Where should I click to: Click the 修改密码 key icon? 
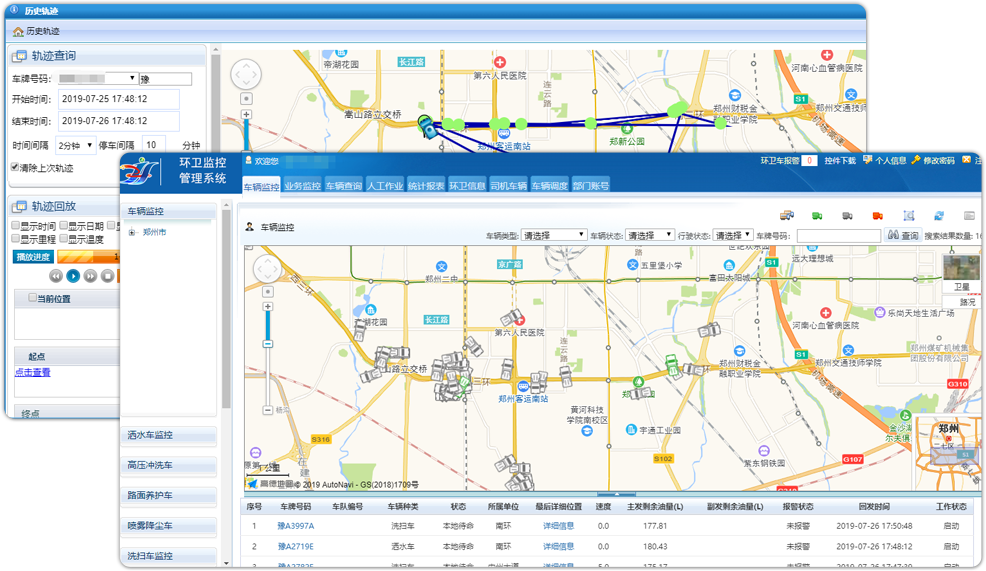[915, 160]
